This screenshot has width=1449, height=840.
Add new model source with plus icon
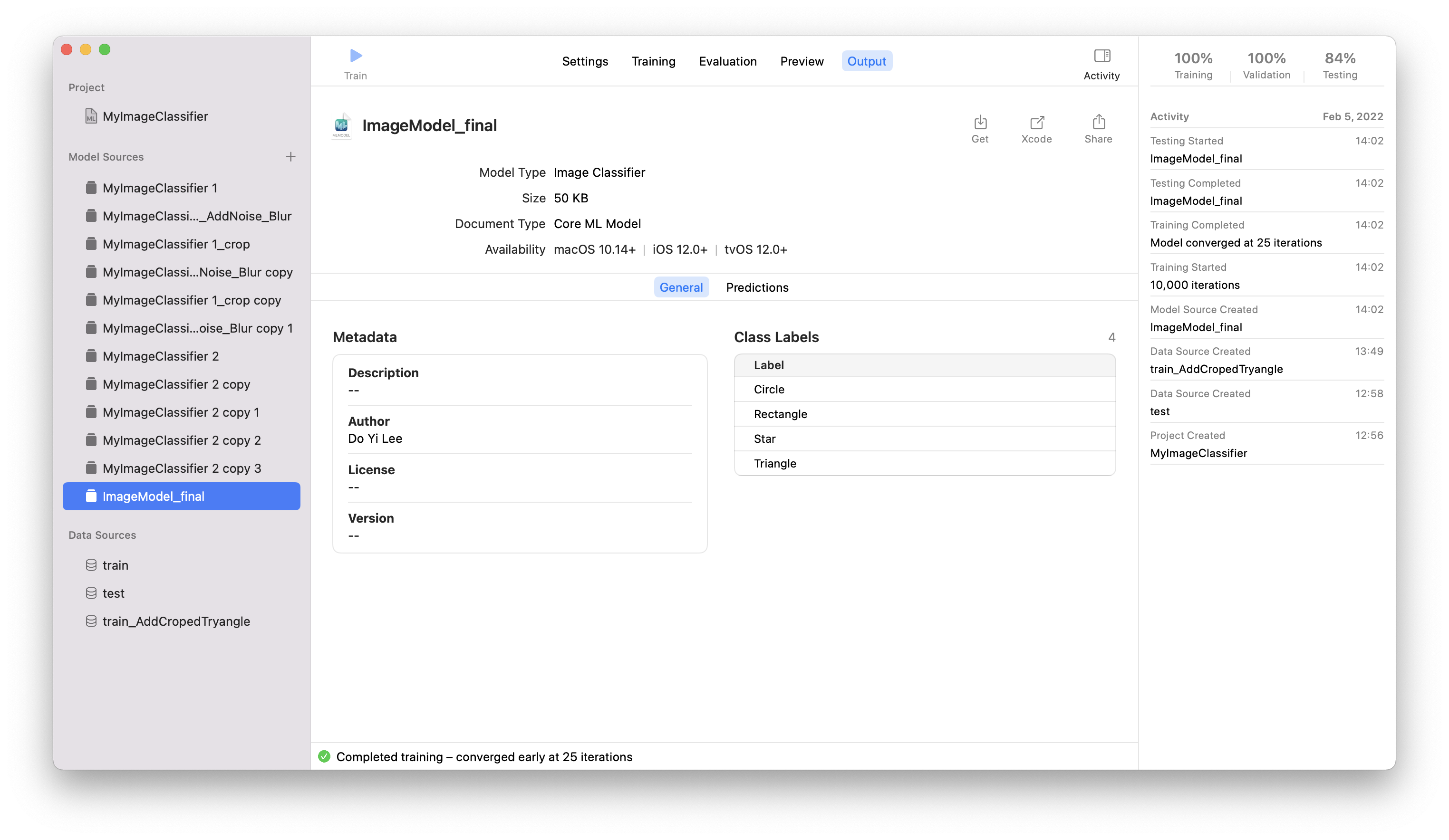click(x=290, y=157)
